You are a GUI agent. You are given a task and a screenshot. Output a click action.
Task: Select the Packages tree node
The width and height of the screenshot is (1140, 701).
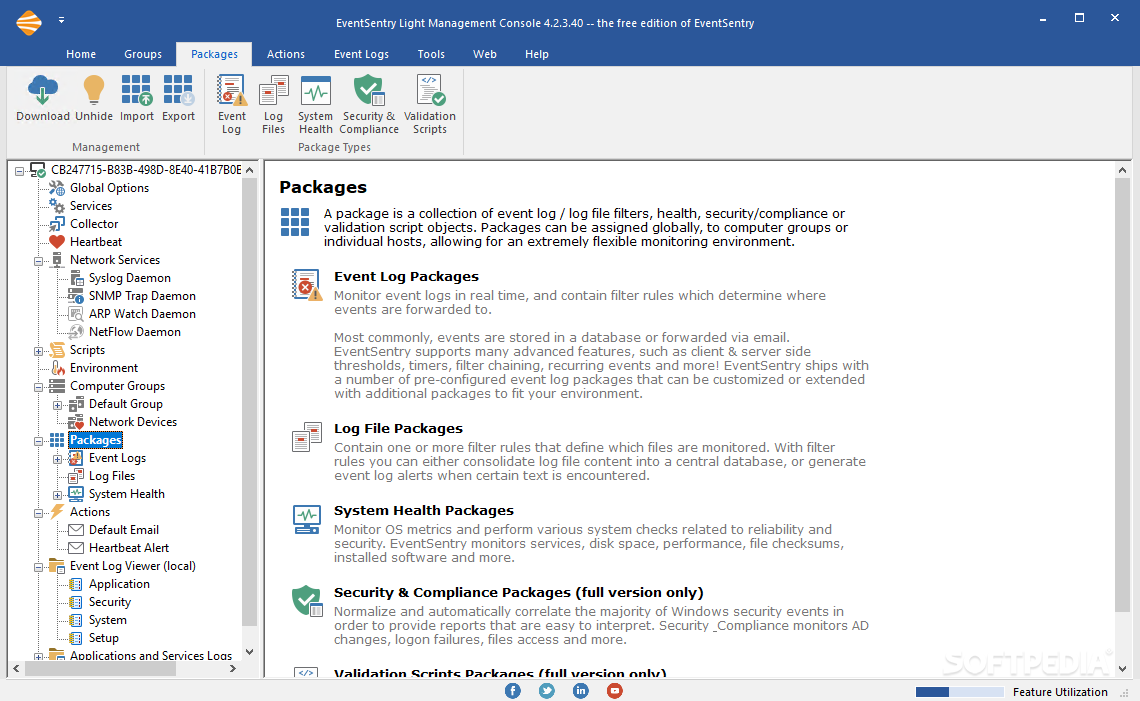95,440
